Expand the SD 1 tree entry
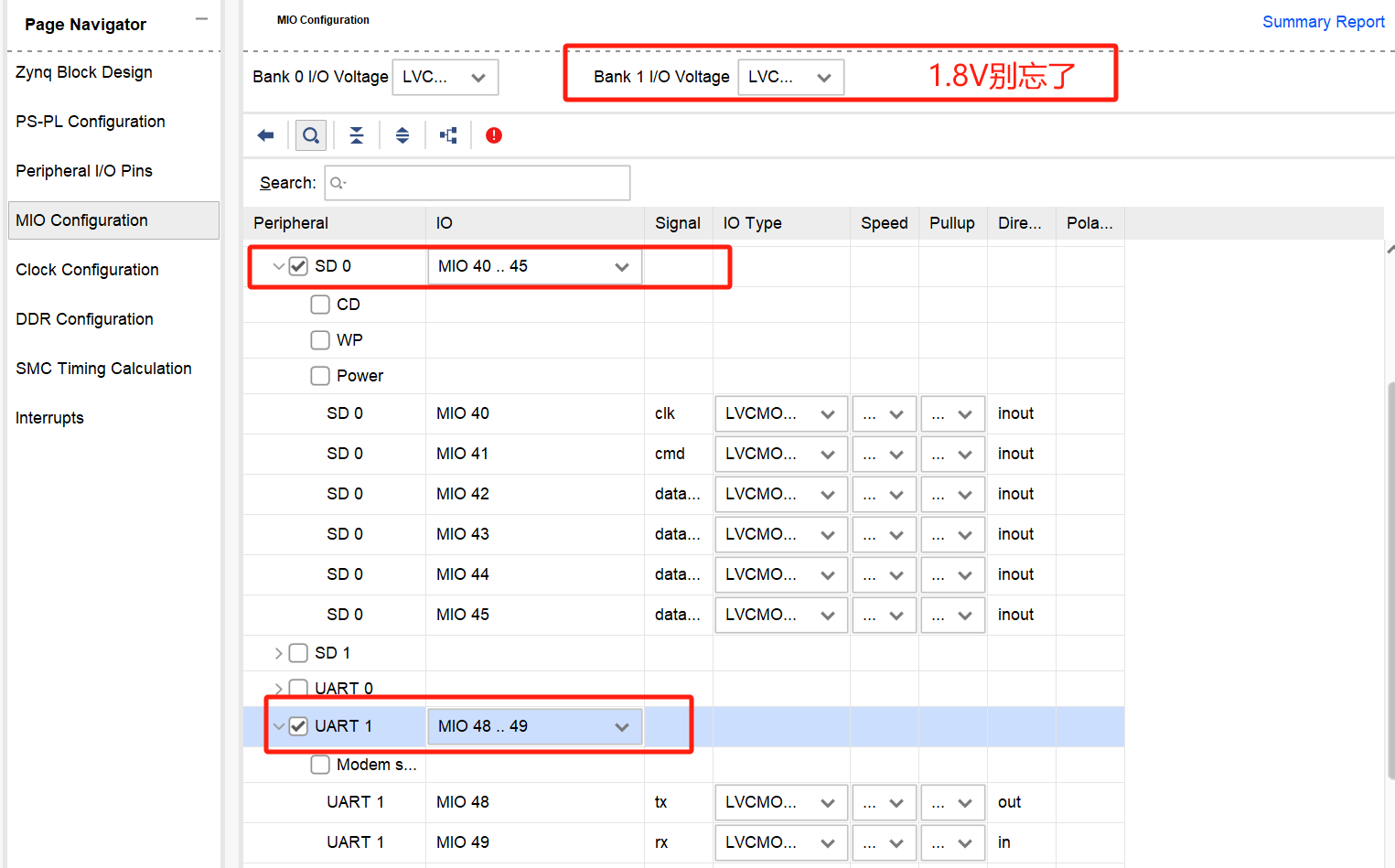The width and height of the screenshot is (1395, 868). tap(280, 652)
